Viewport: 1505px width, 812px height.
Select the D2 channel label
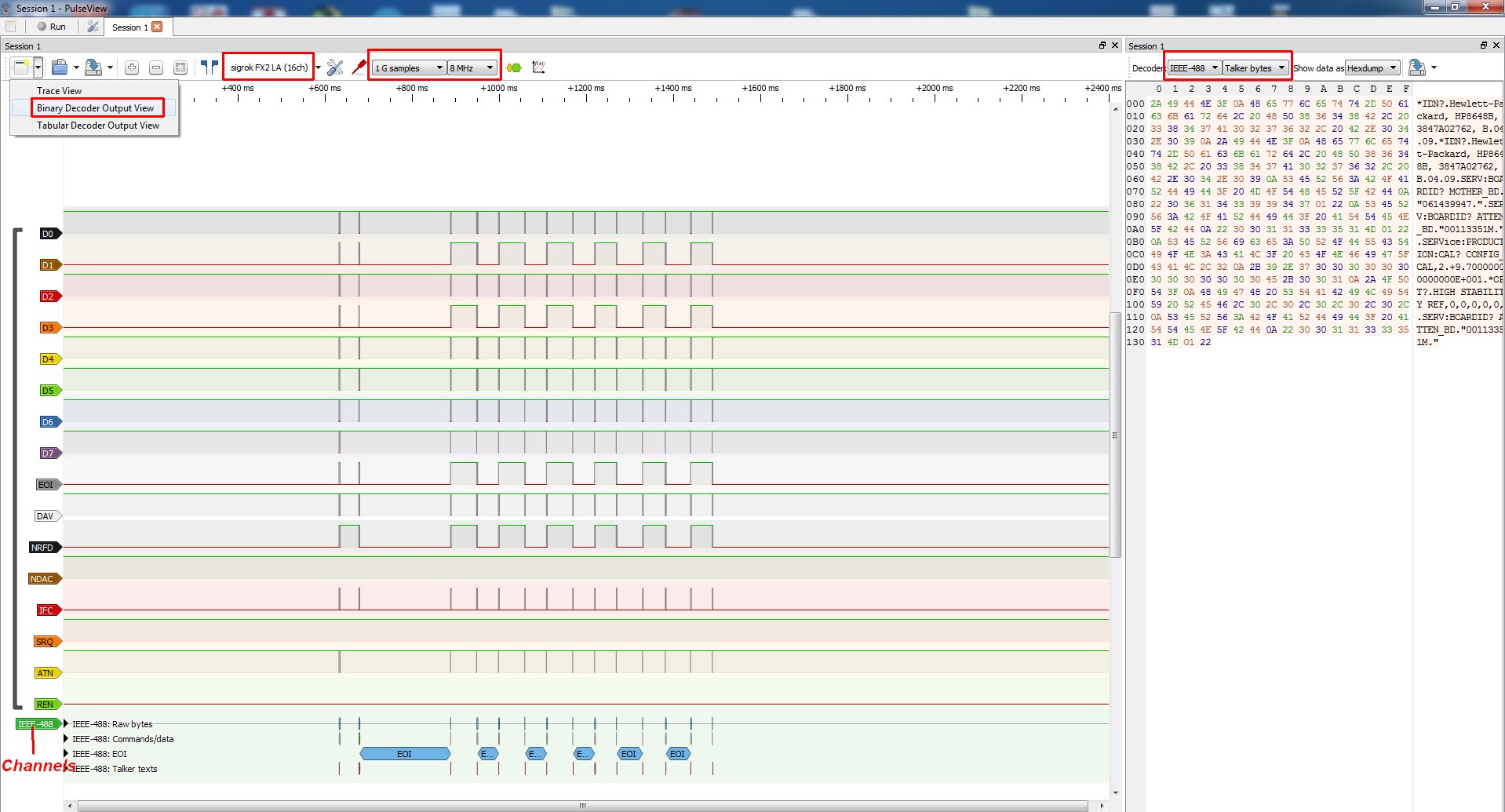click(x=50, y=297)
